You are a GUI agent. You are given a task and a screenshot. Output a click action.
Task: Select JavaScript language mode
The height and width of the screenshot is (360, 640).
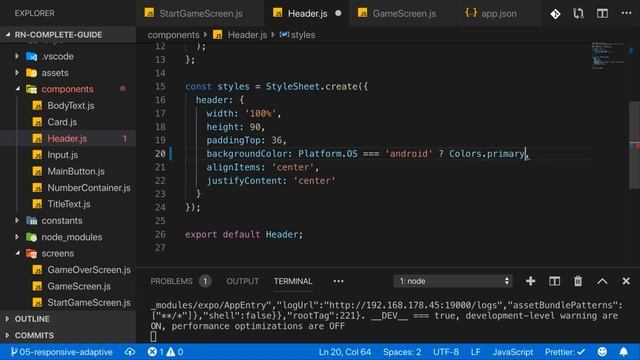(513, 352)
